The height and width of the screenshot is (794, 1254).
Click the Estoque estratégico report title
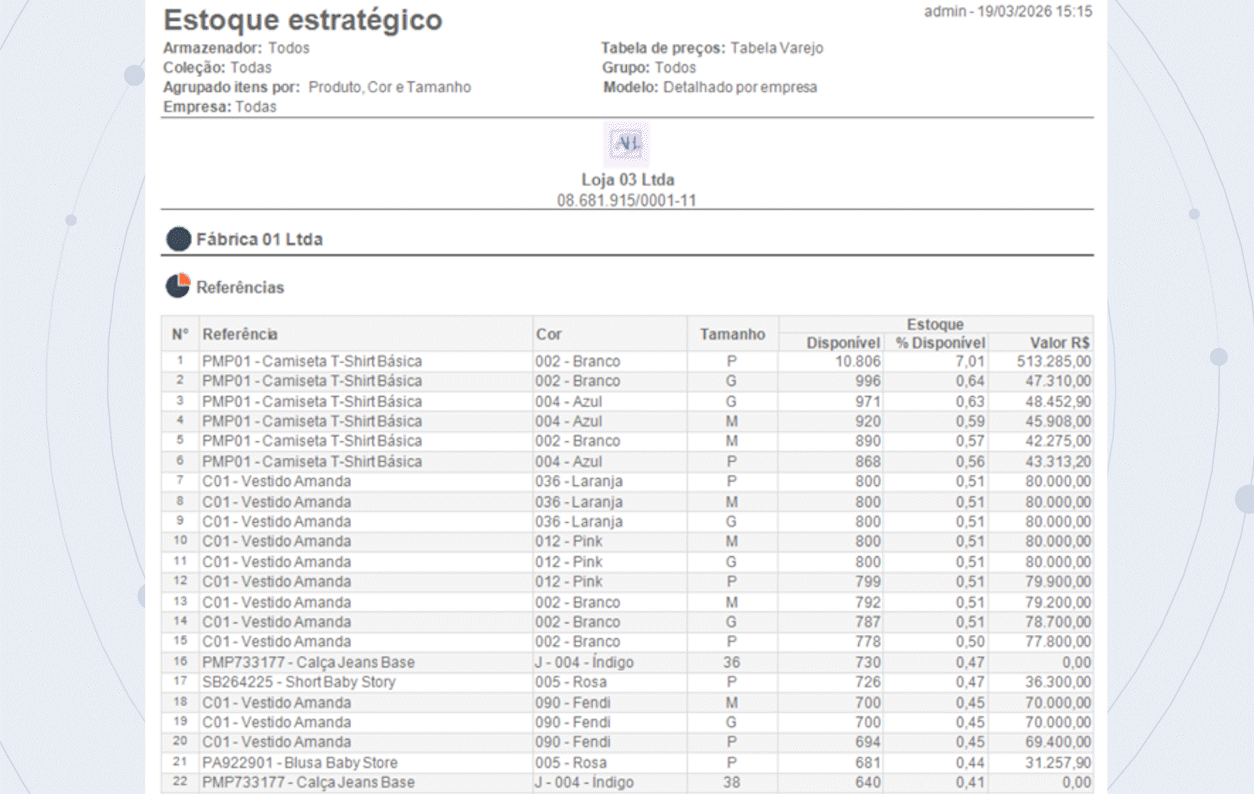(302, 20)
